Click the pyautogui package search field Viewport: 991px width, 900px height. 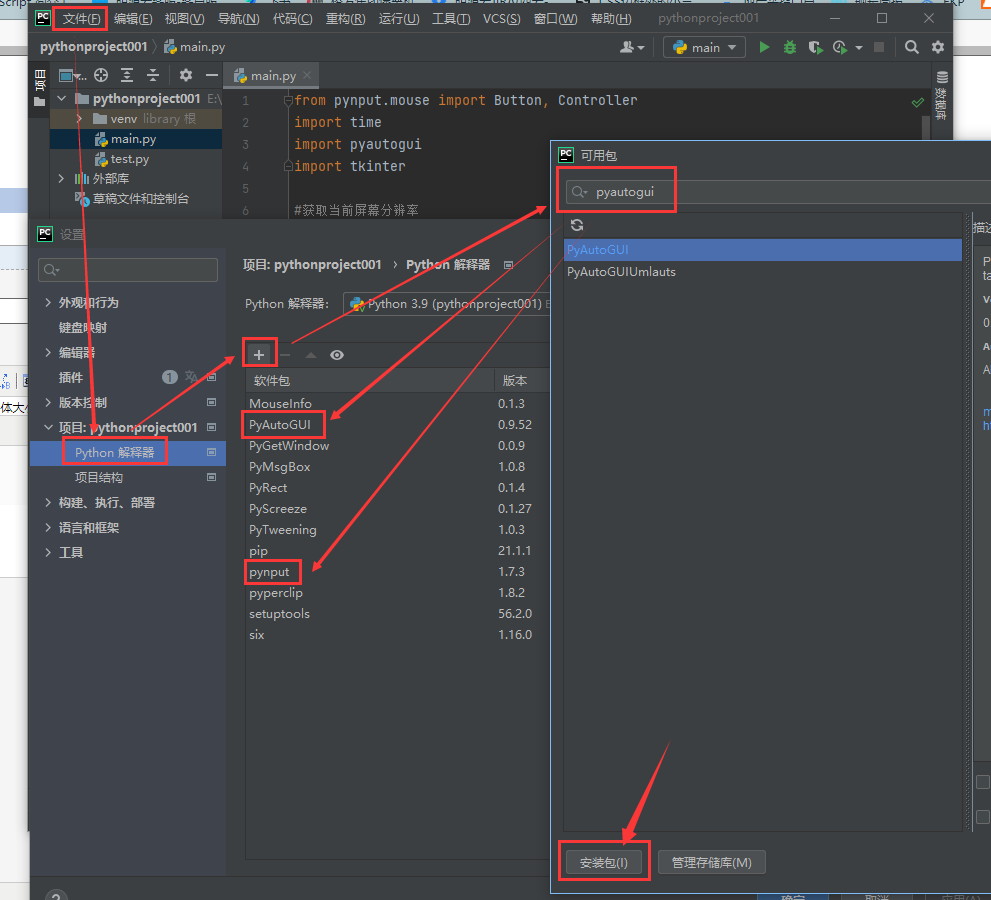tap(778, 192)
